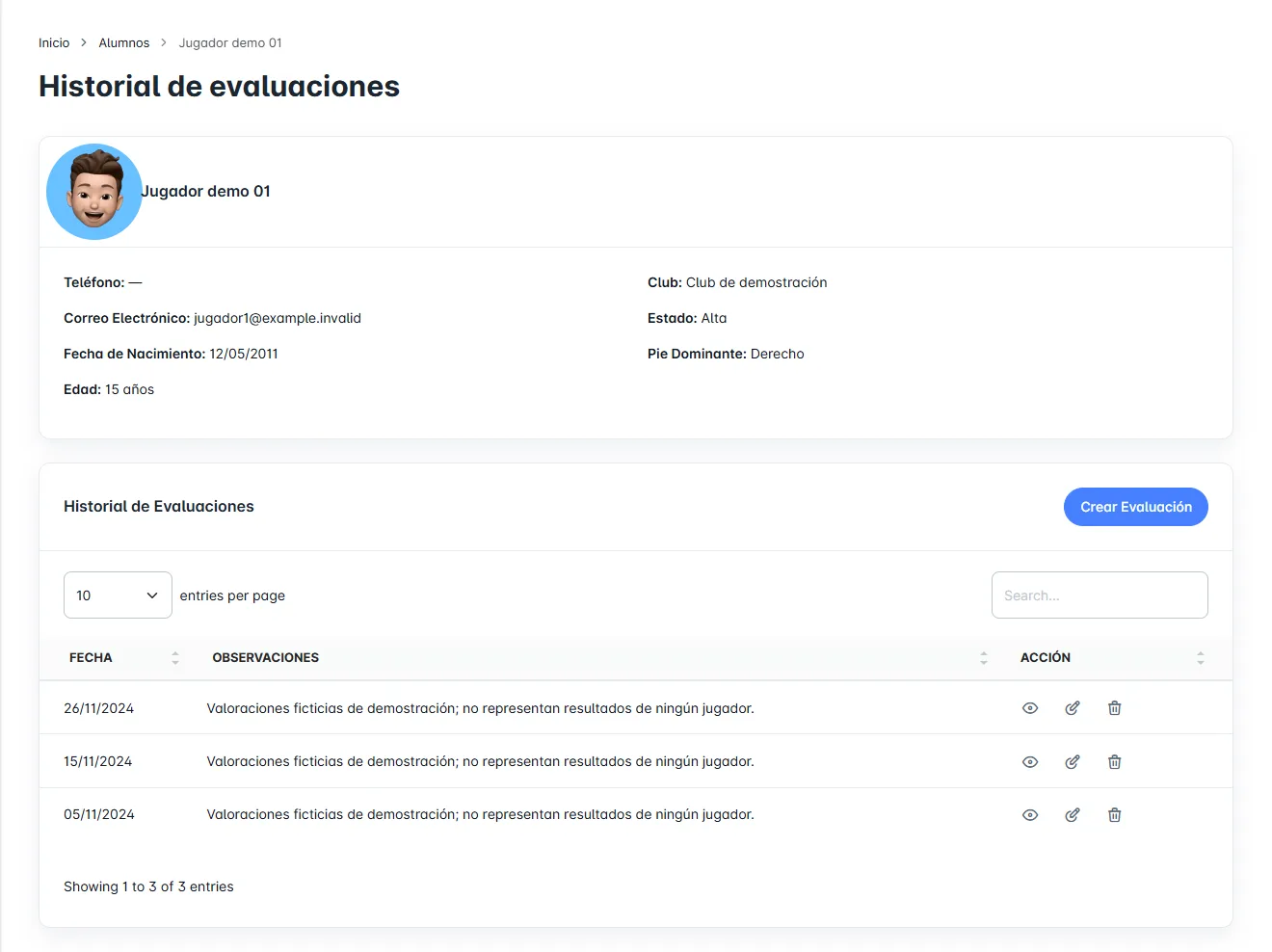The width and height of the screenshot is (1272, 952).
Task: View the 15/11/2024 evaluation details
Action: tap(1030, 762)
